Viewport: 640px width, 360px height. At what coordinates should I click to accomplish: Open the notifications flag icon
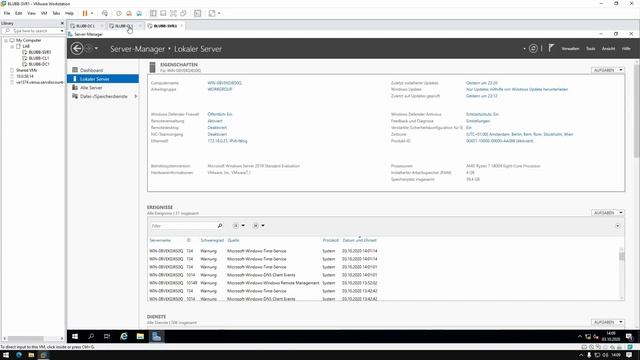[551, 48]
